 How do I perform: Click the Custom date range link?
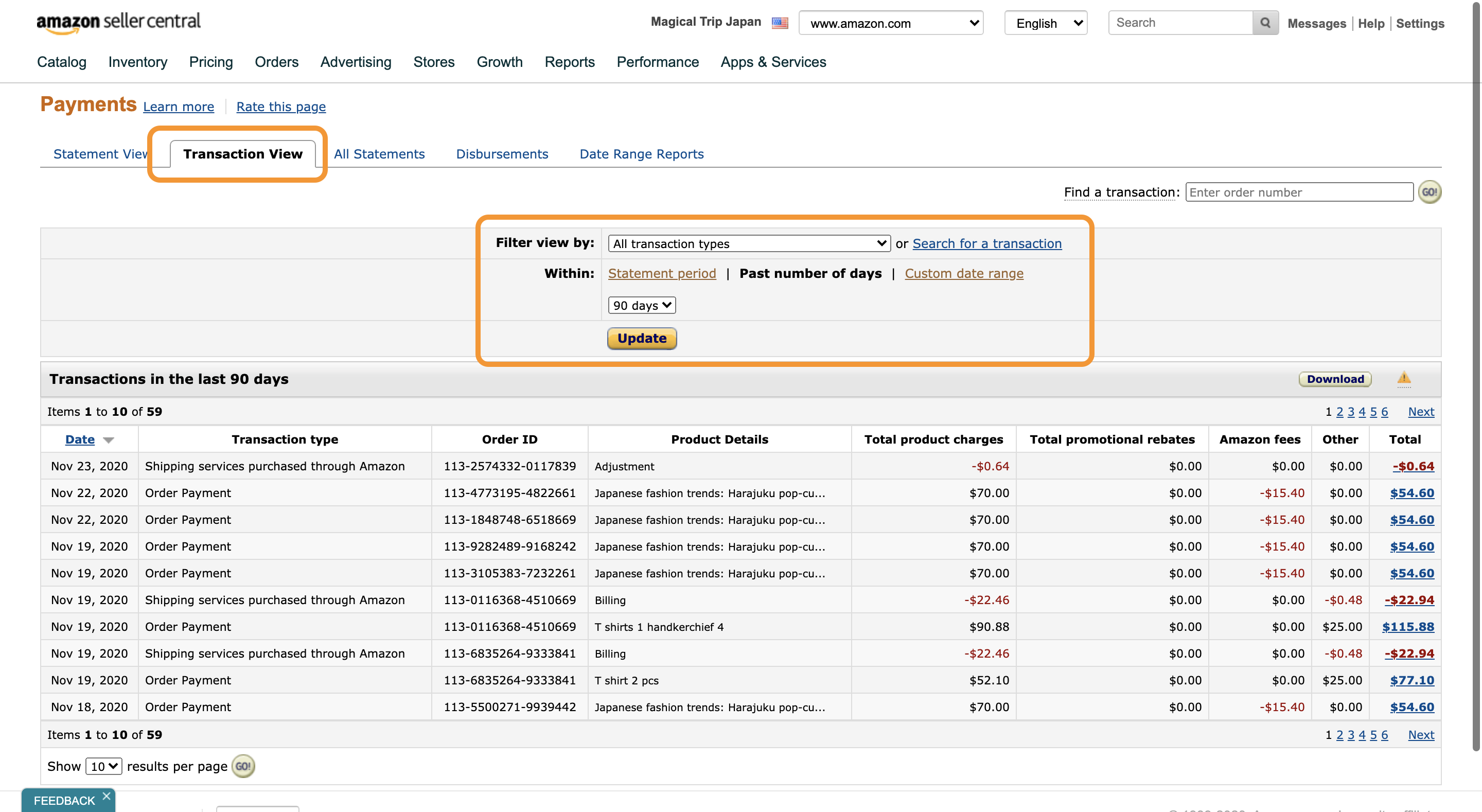tap(964, 273)
